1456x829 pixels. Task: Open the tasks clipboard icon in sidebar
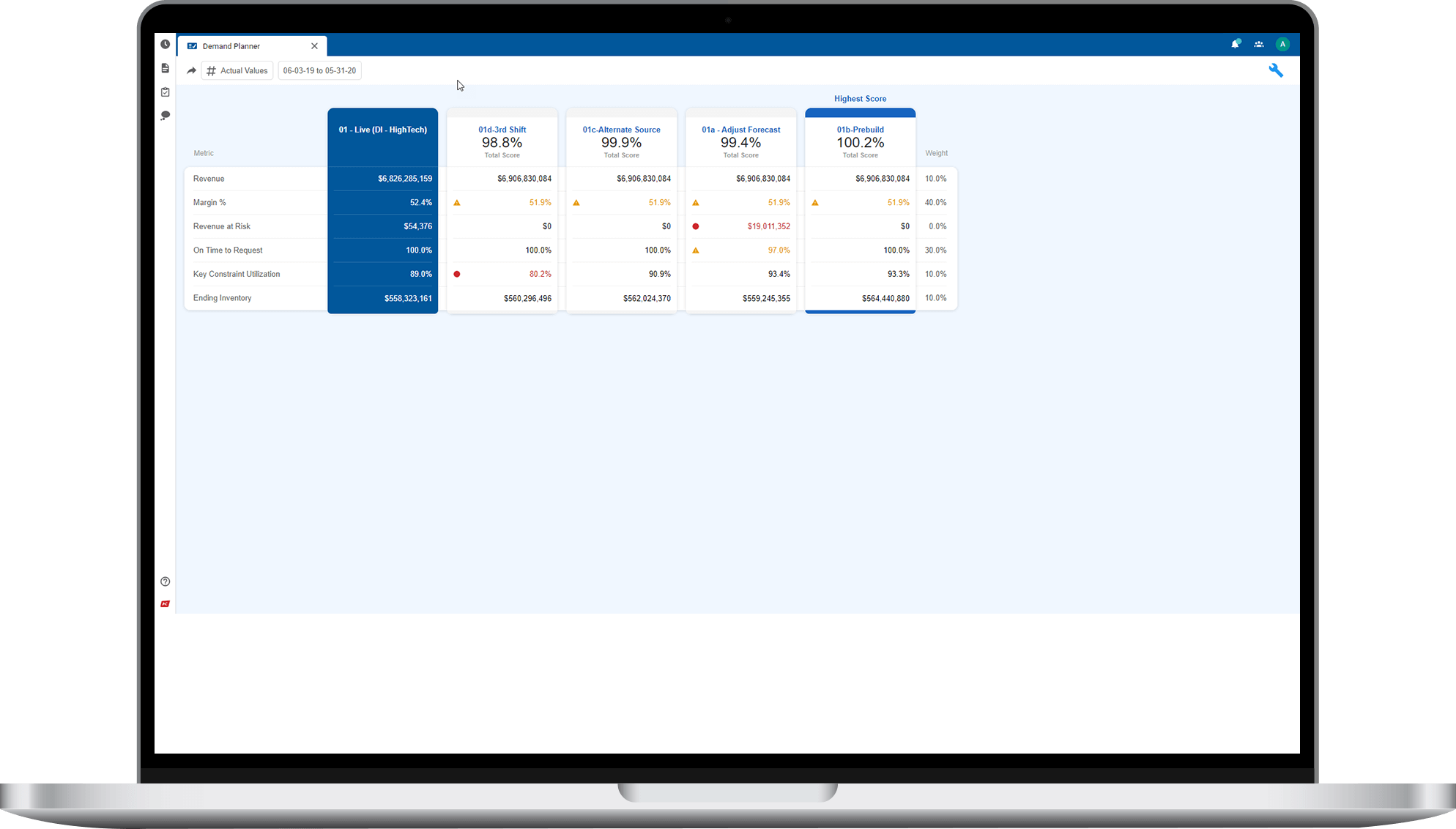tap(166, 92)
